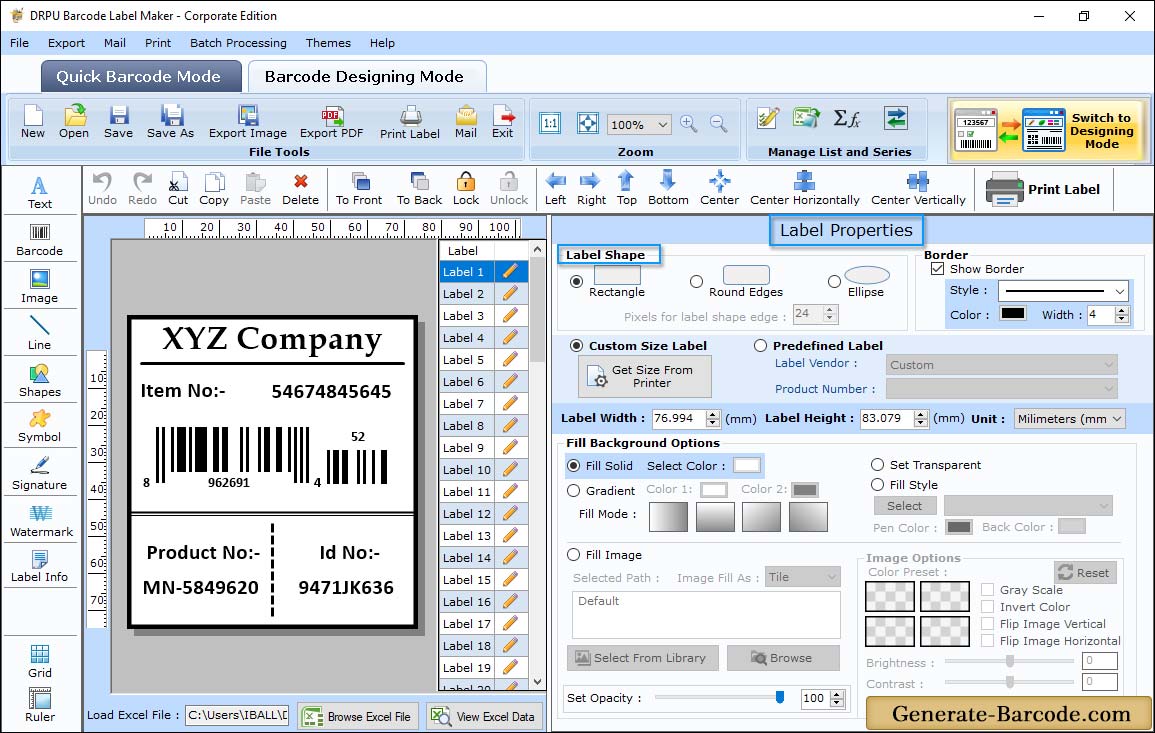Click the large Print Label button
Screen dimensions: 1155x733
(x=1044, y=189)
